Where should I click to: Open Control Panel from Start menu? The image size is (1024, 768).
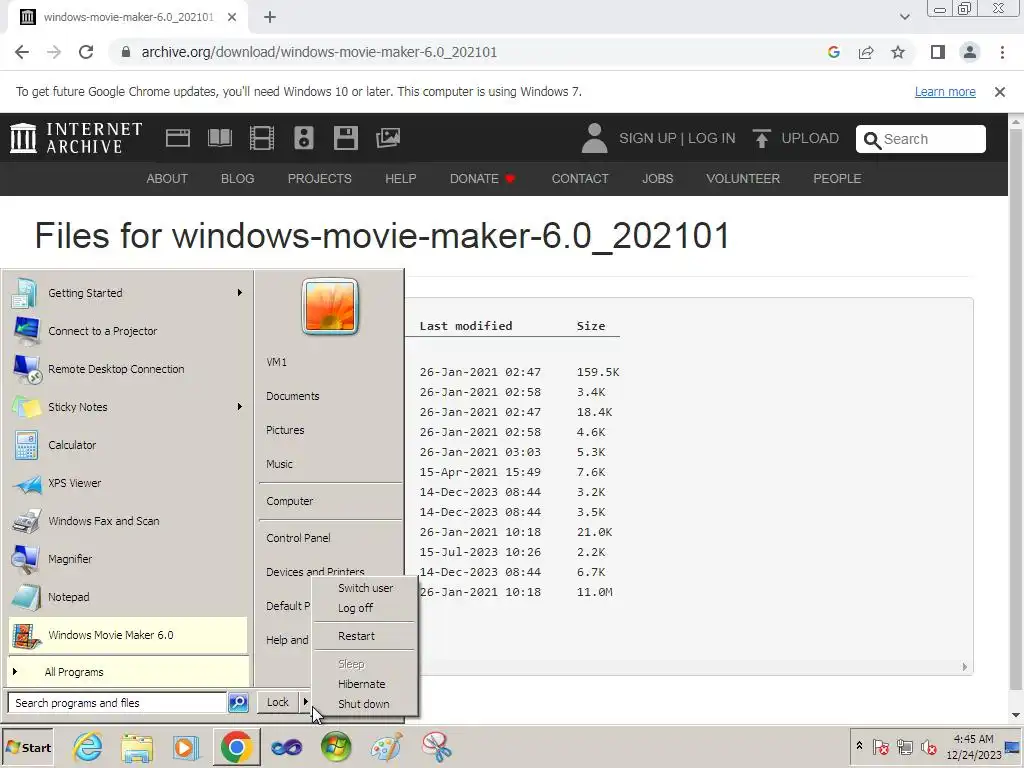point(329,538)
